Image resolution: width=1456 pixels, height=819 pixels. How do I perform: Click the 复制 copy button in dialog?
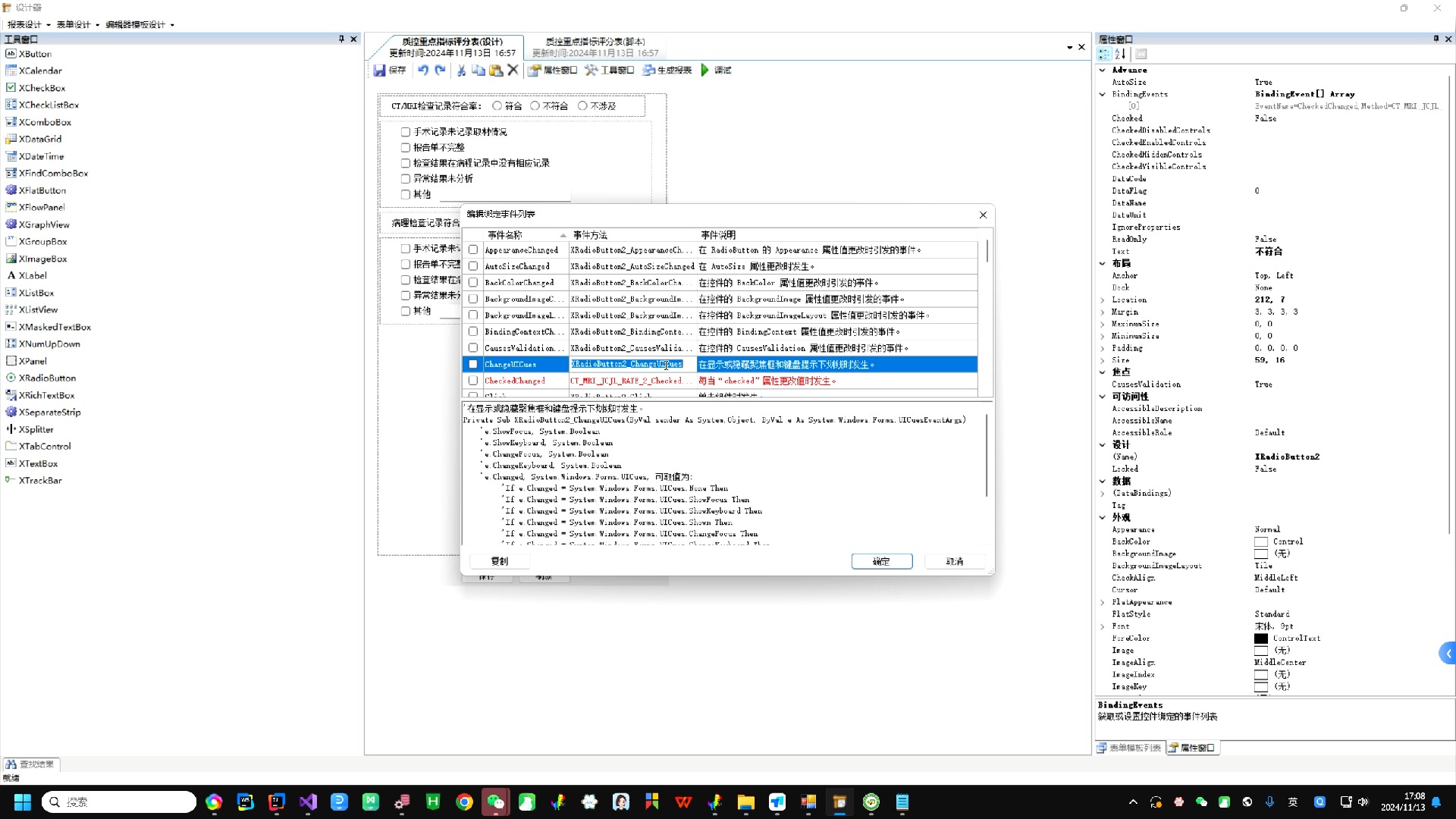(500, 561)
